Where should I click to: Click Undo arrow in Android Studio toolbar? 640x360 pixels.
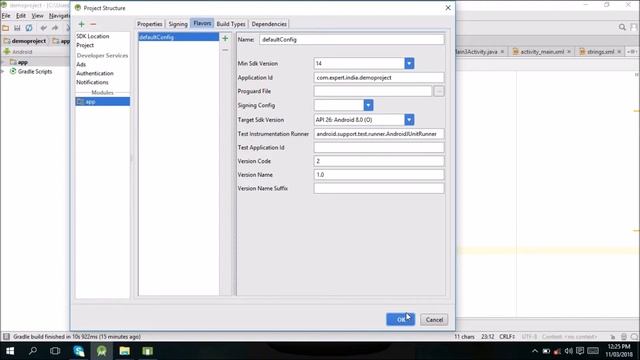point(43,28)
